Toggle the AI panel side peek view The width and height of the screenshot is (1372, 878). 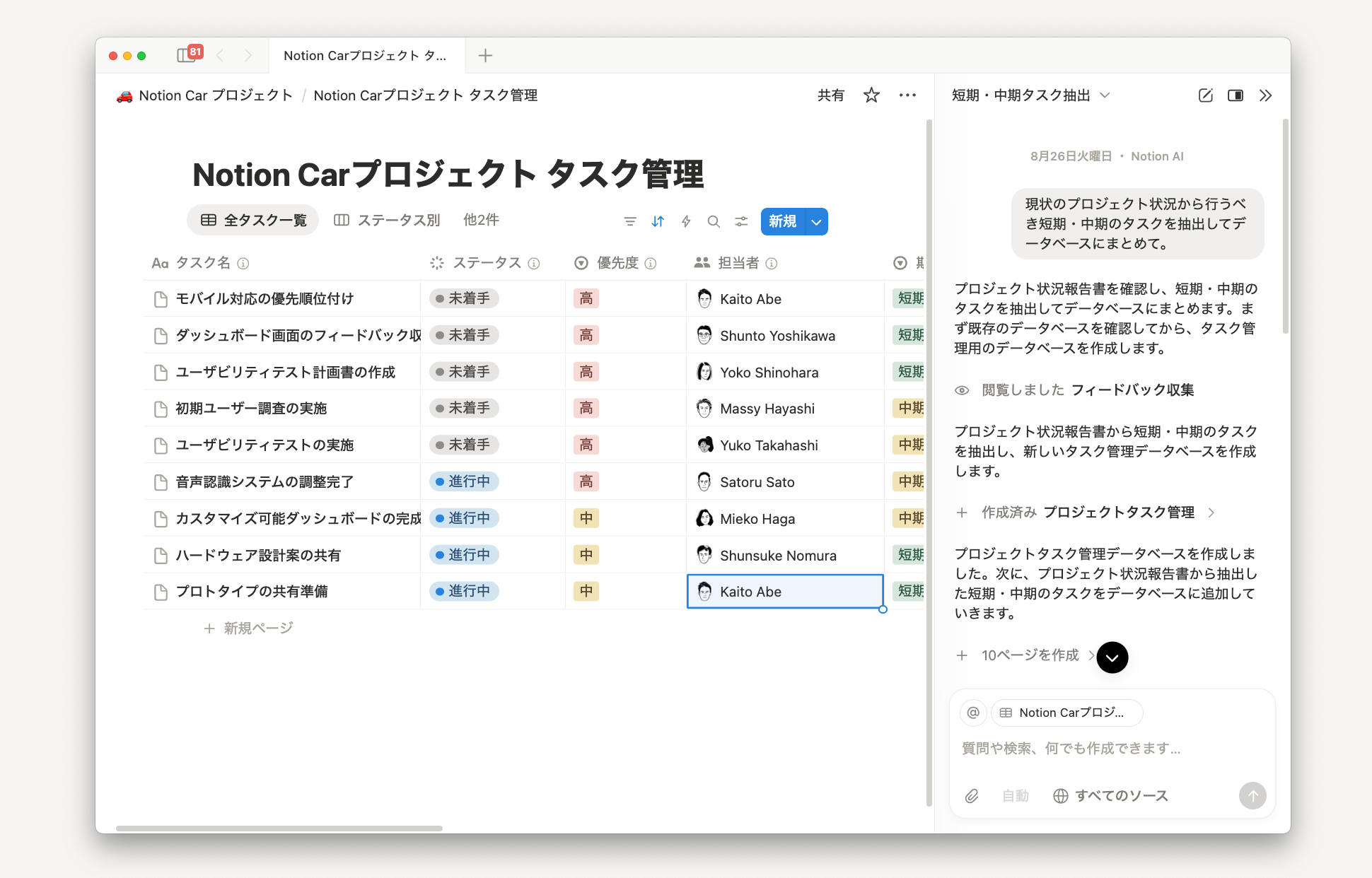coord(1236,95)
